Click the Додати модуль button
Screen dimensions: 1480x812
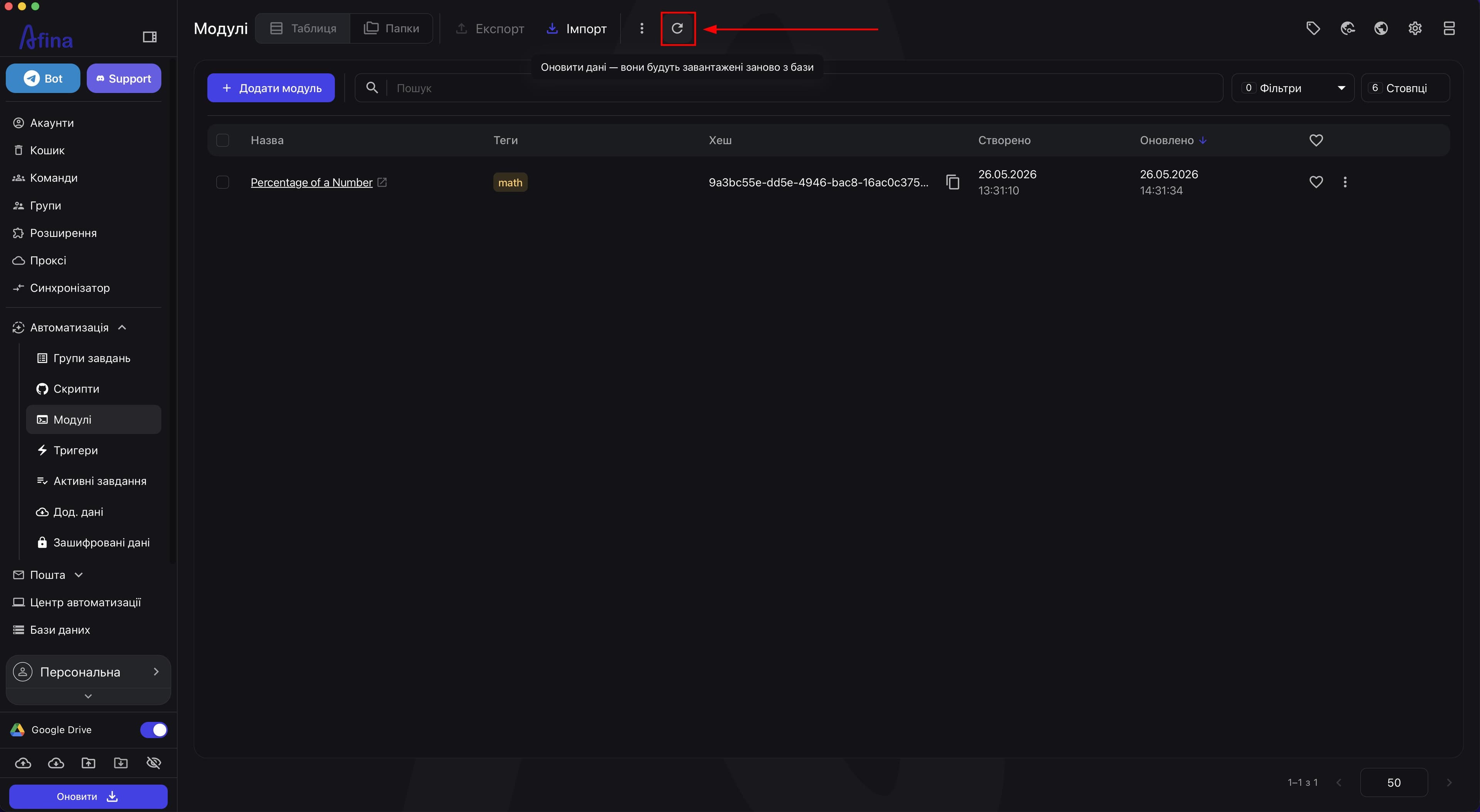(x=271, y=88)
